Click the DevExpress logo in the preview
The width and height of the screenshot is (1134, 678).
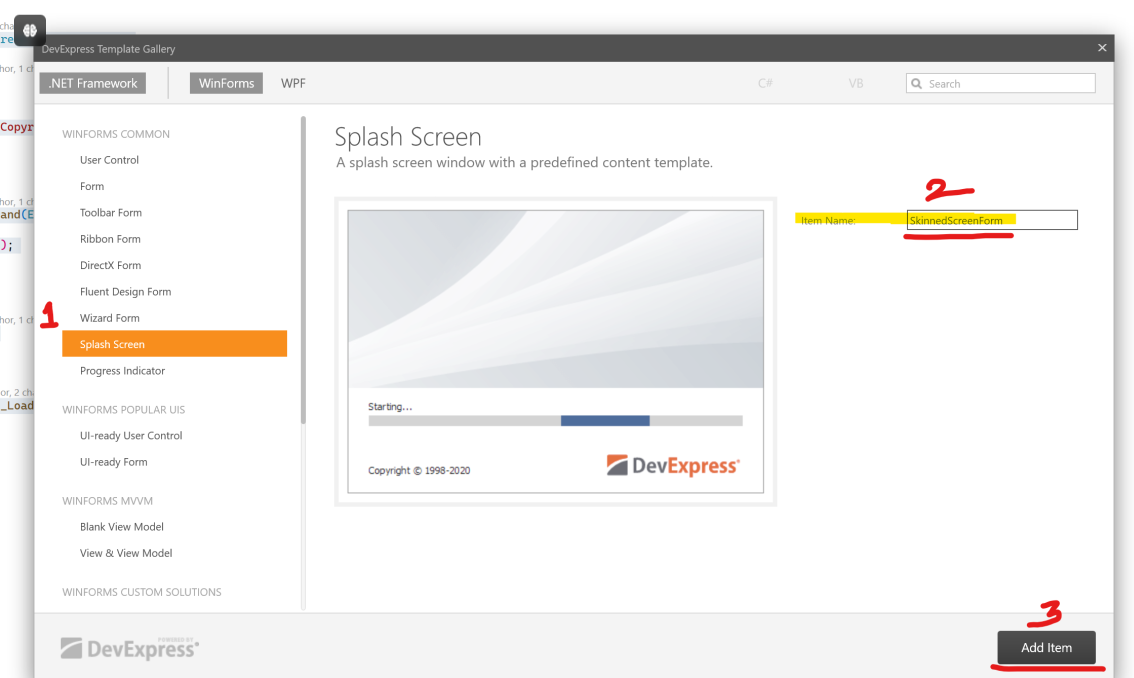click(x=673, y=465)
